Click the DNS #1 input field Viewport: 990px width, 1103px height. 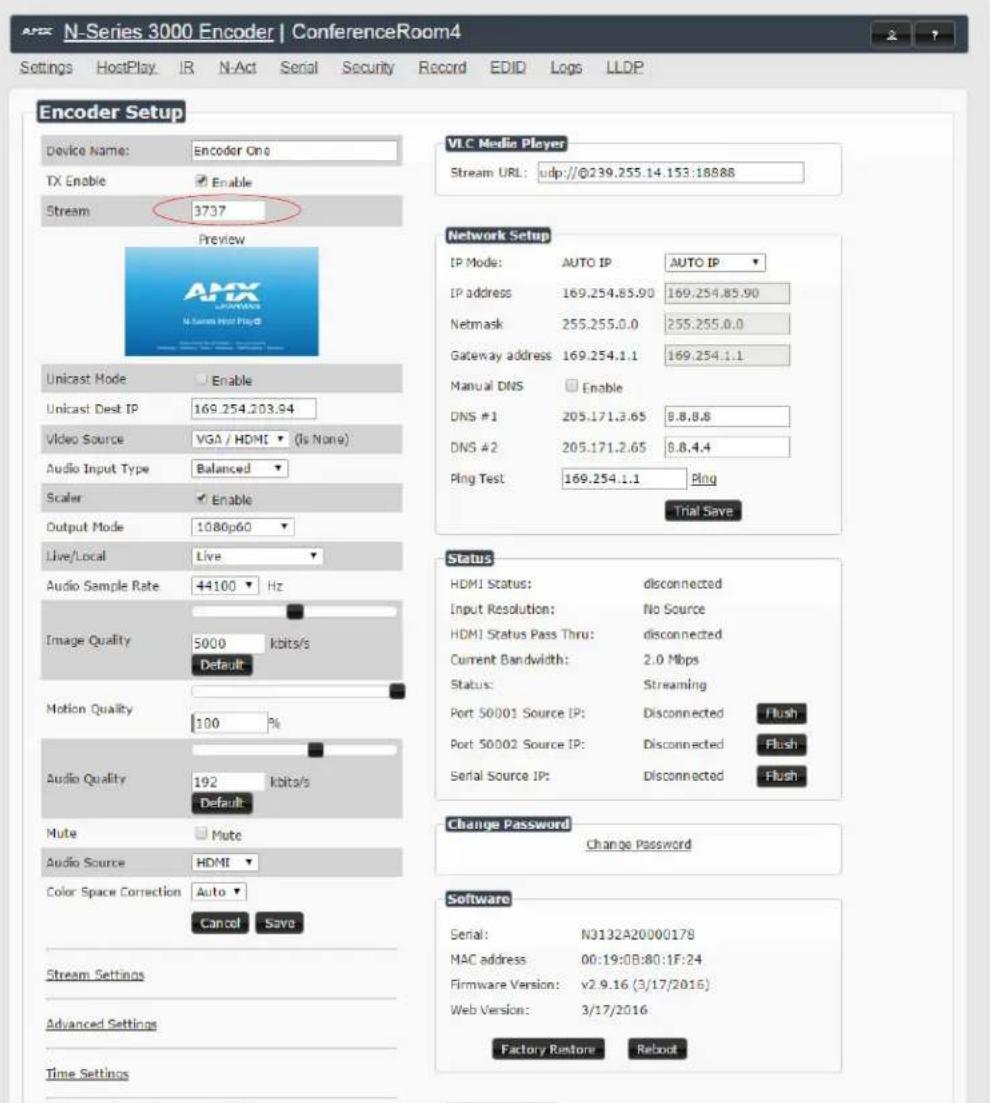click(x=727, y=416)
